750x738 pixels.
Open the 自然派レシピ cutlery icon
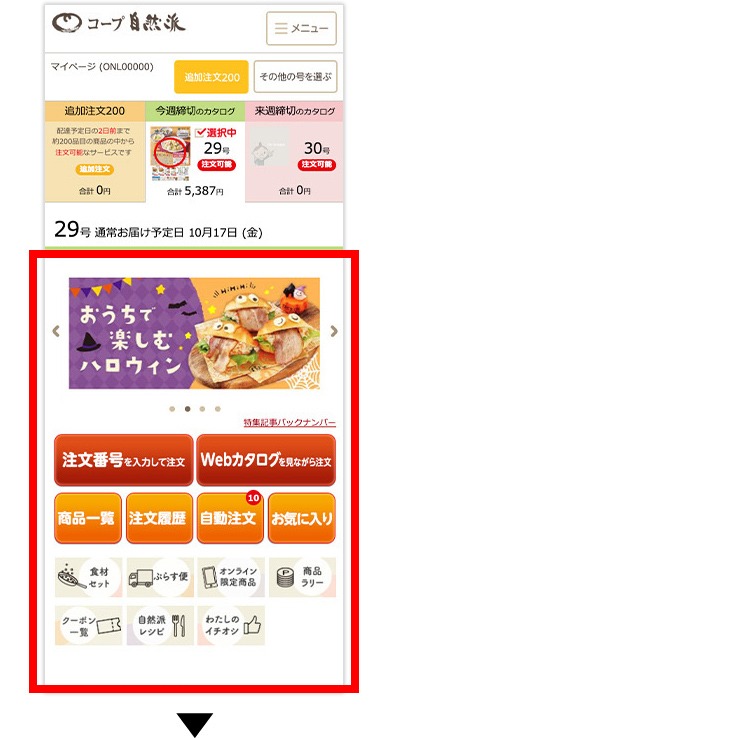pos(160,626)
